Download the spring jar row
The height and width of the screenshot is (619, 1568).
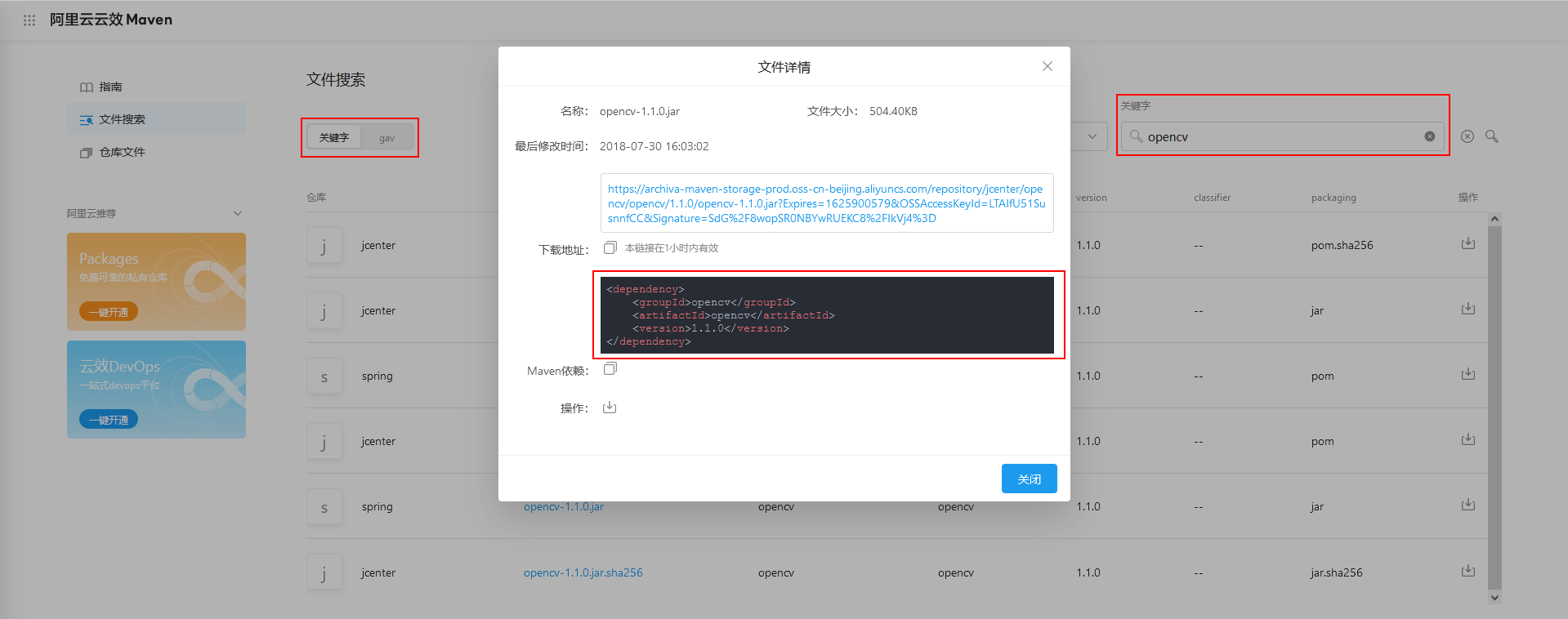[x=1467, y=505]
